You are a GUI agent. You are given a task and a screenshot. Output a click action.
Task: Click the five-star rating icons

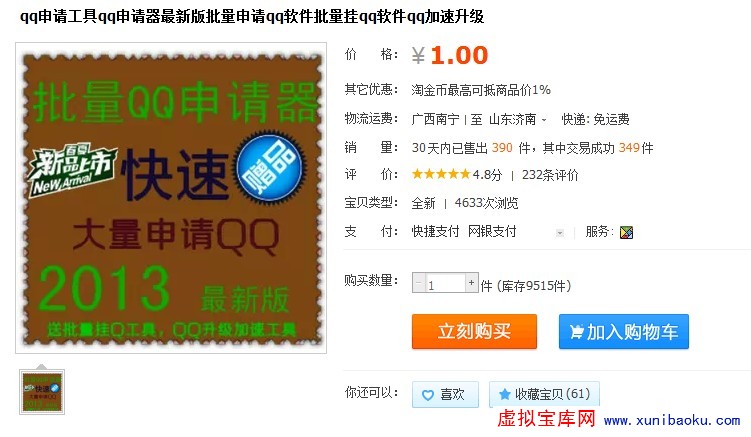441,174
